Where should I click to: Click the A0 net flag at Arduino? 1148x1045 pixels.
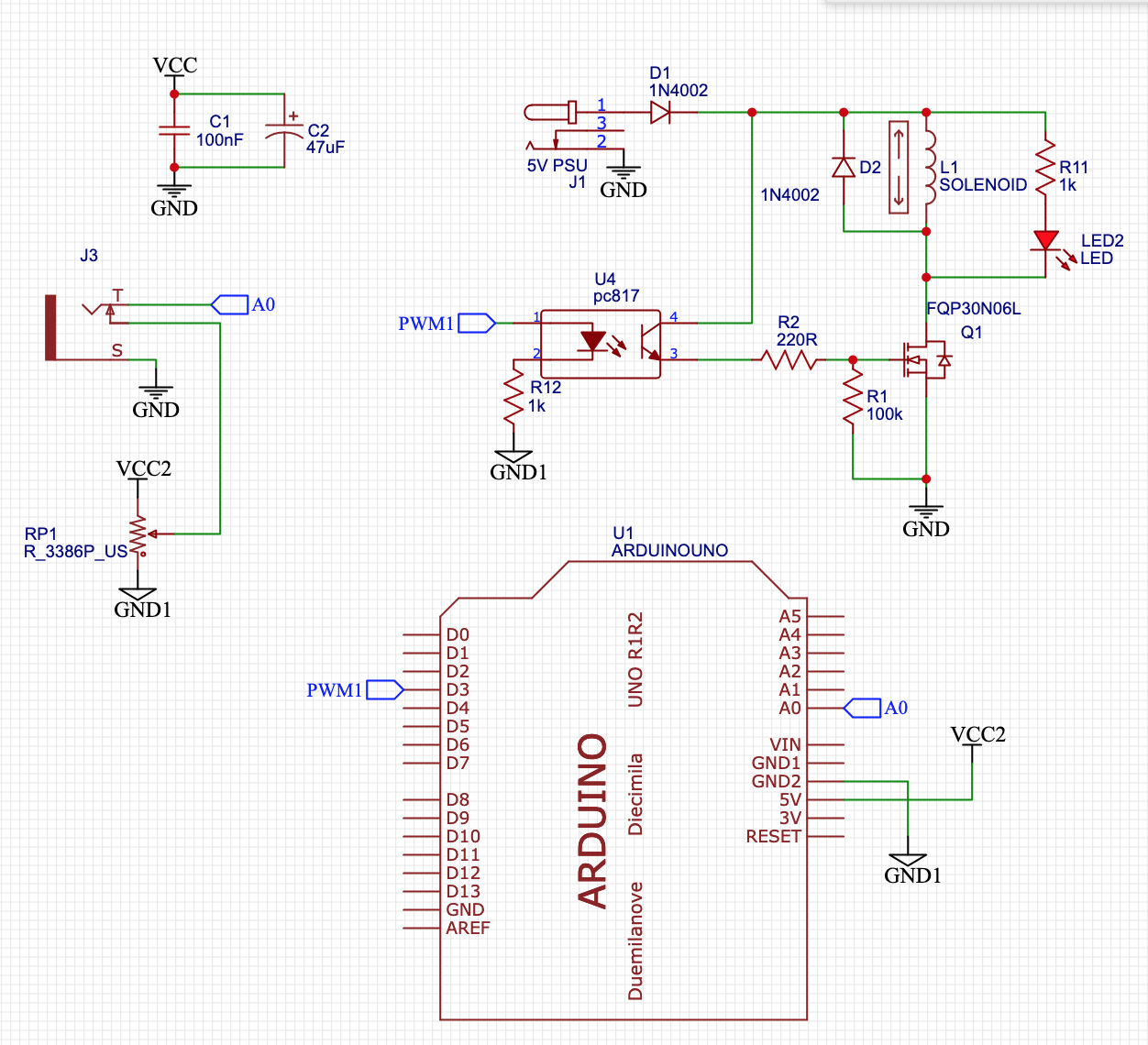tap(876, 708)
